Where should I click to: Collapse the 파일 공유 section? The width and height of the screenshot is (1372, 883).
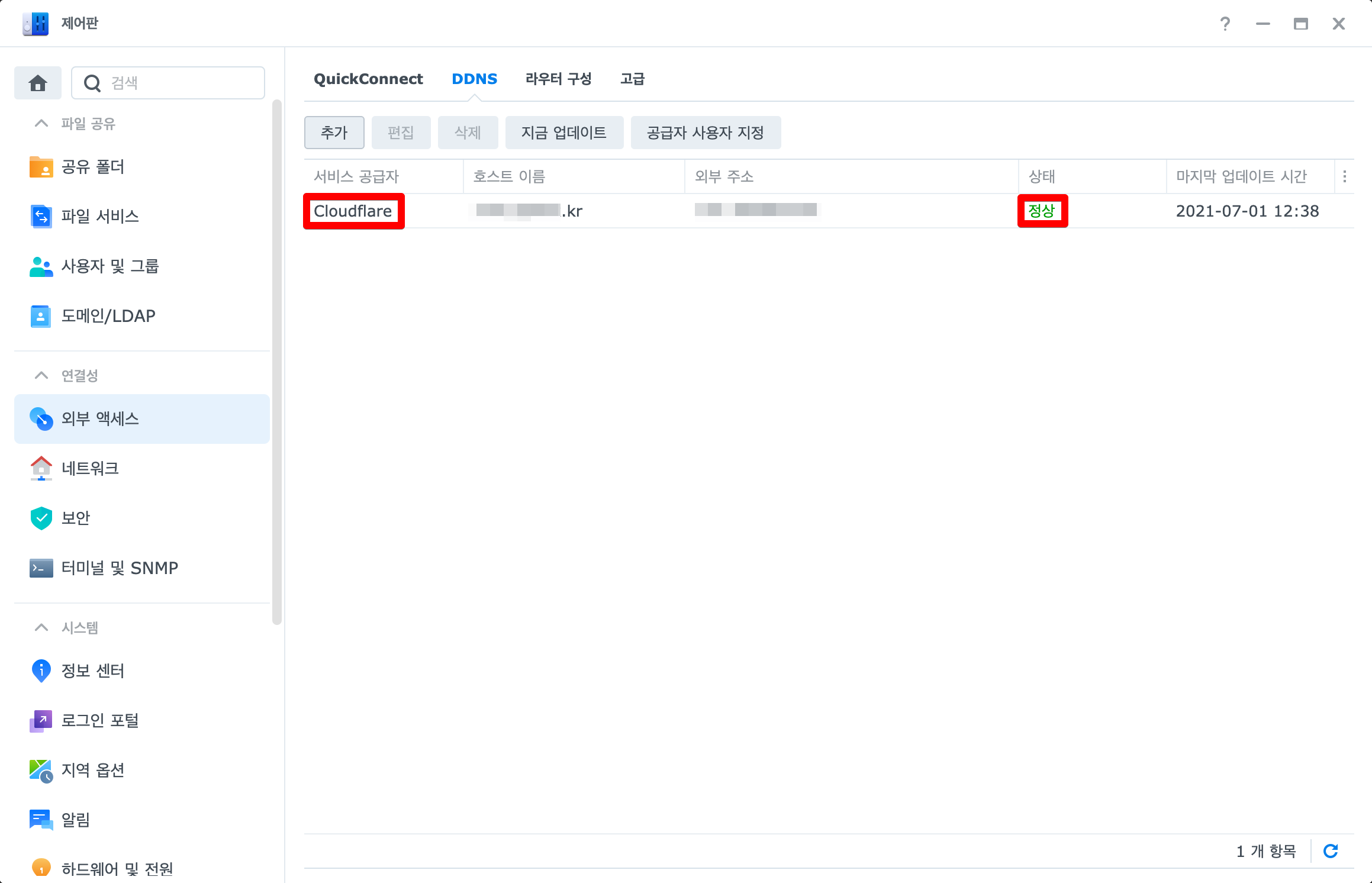[41, 124]
